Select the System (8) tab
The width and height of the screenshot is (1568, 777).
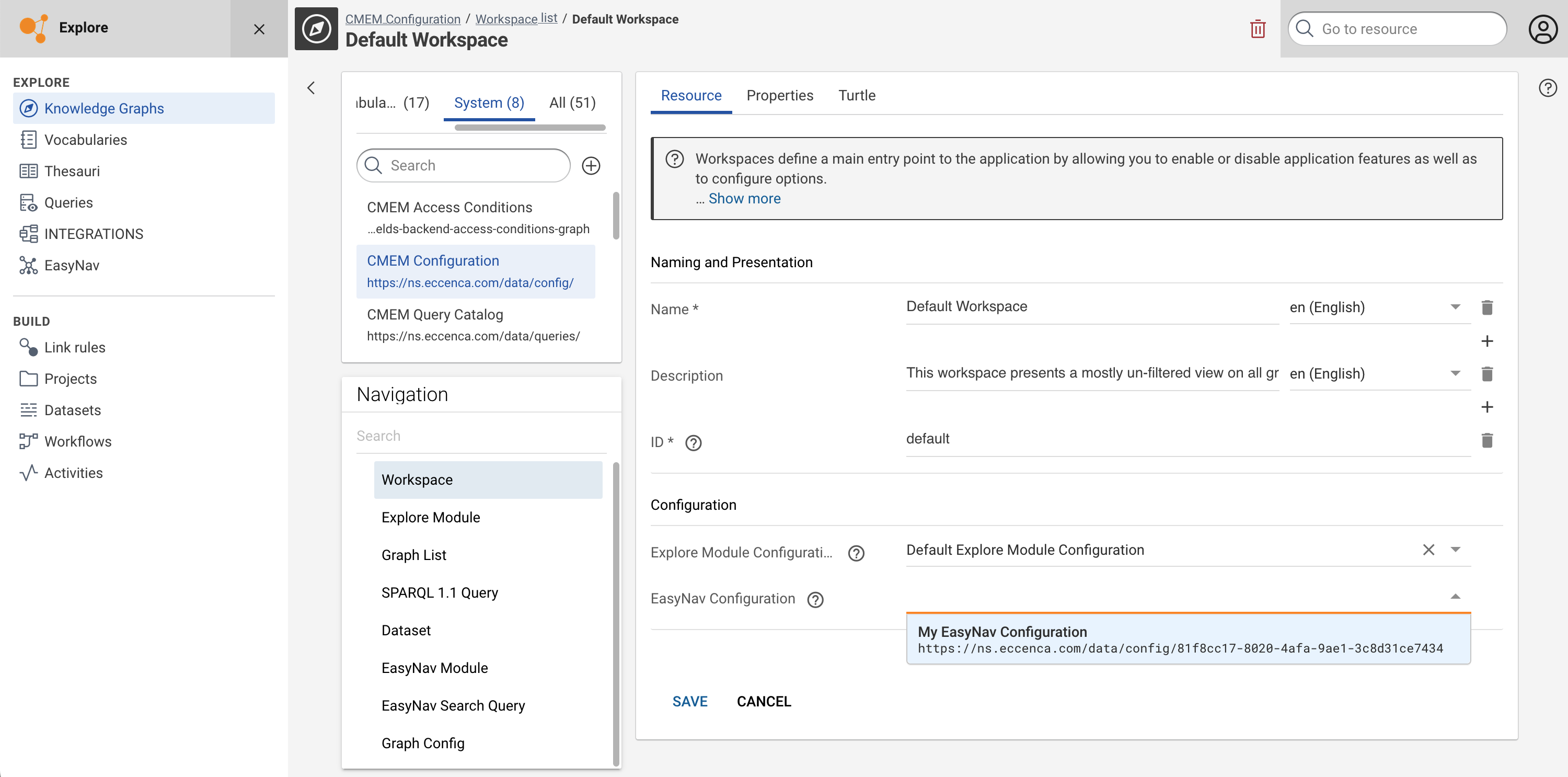pyautogui.click(x=489, y=102)
